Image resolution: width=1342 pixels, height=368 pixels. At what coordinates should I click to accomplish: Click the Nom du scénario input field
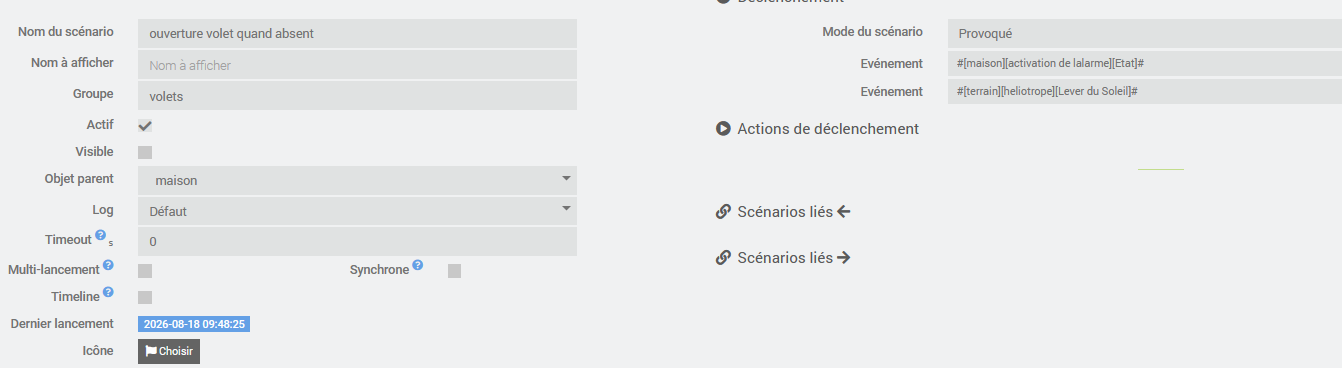coord(357,33)
